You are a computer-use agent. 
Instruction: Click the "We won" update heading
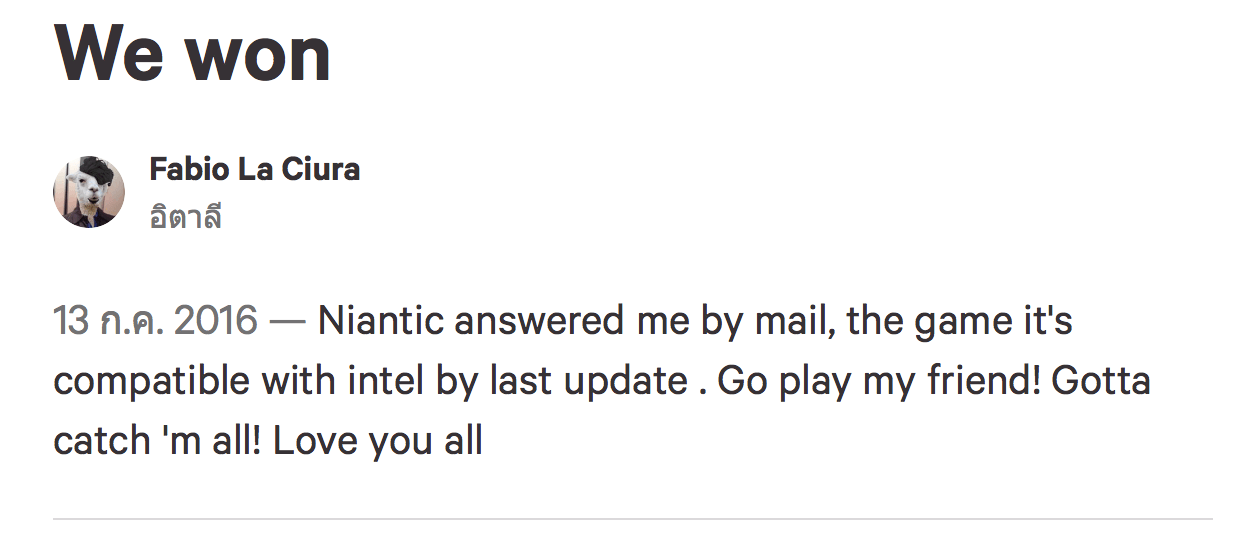pyautogui.click(x=192, y=52)
